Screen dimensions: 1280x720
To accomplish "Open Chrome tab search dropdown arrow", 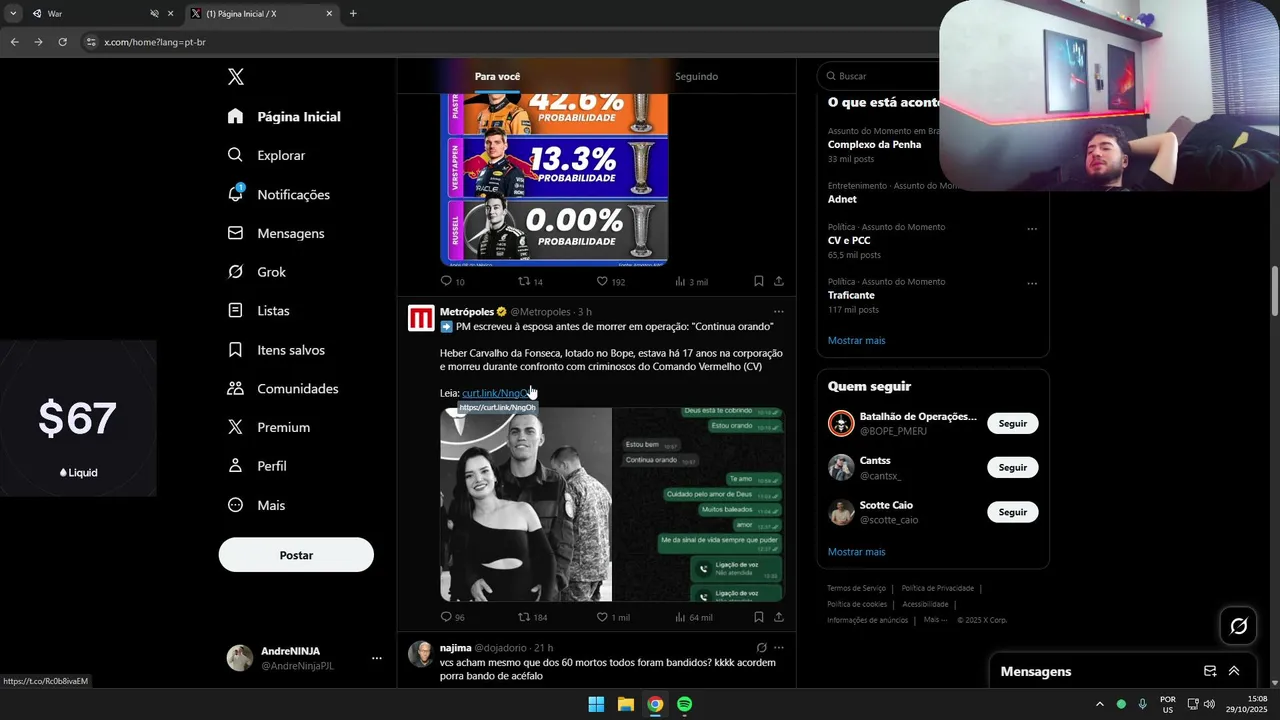I will click(13, 14).
